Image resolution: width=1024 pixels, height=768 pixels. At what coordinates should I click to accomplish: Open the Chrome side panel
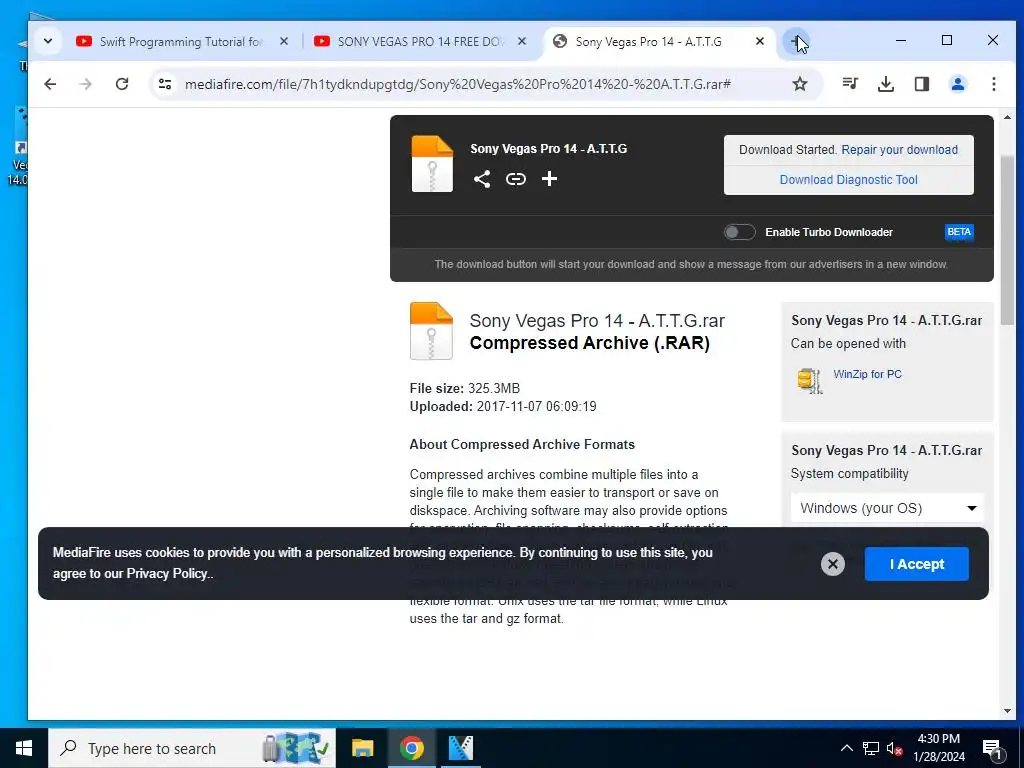(x=921, y=84)
